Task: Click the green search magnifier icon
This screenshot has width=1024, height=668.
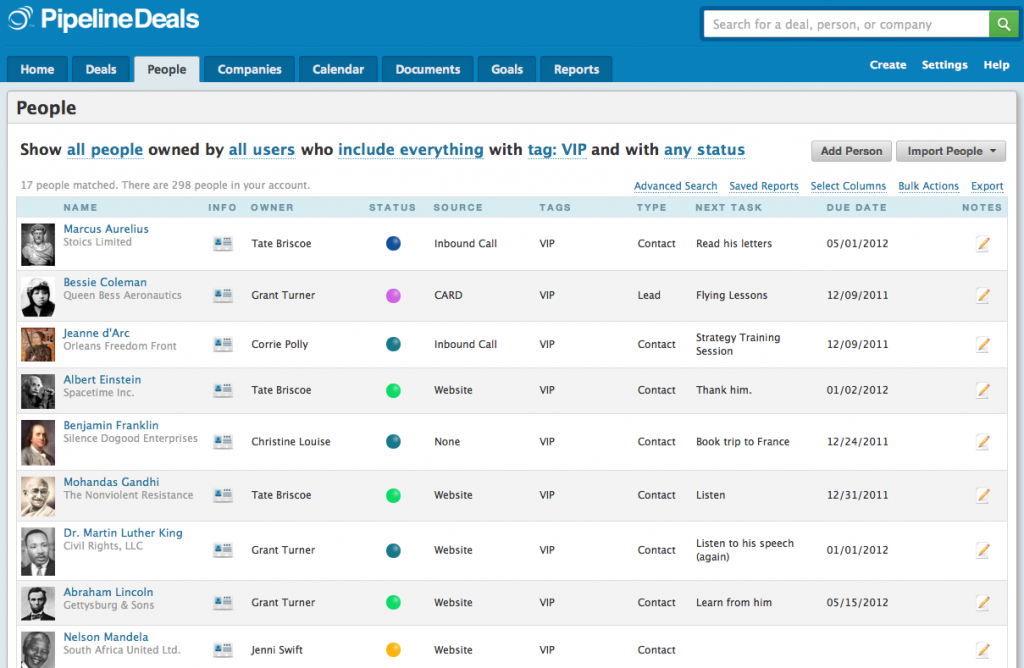Action: point(1003,23)
